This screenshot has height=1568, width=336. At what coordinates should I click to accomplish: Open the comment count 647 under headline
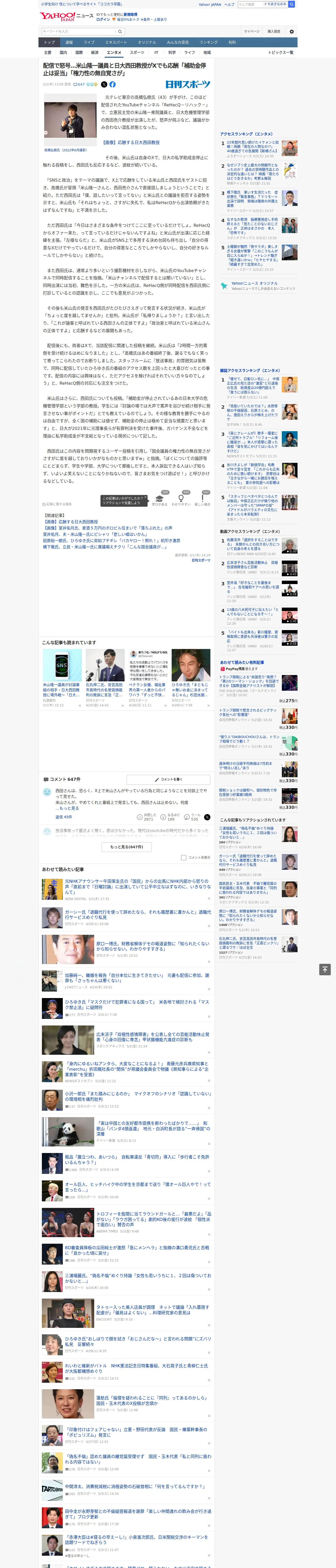(x=80, y=85)
